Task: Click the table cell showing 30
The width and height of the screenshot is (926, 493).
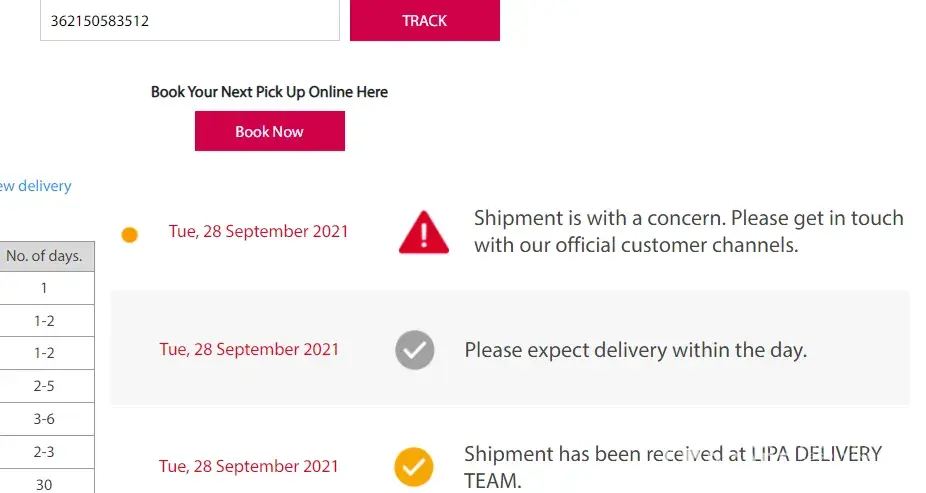Action: [x=44, y=484]
